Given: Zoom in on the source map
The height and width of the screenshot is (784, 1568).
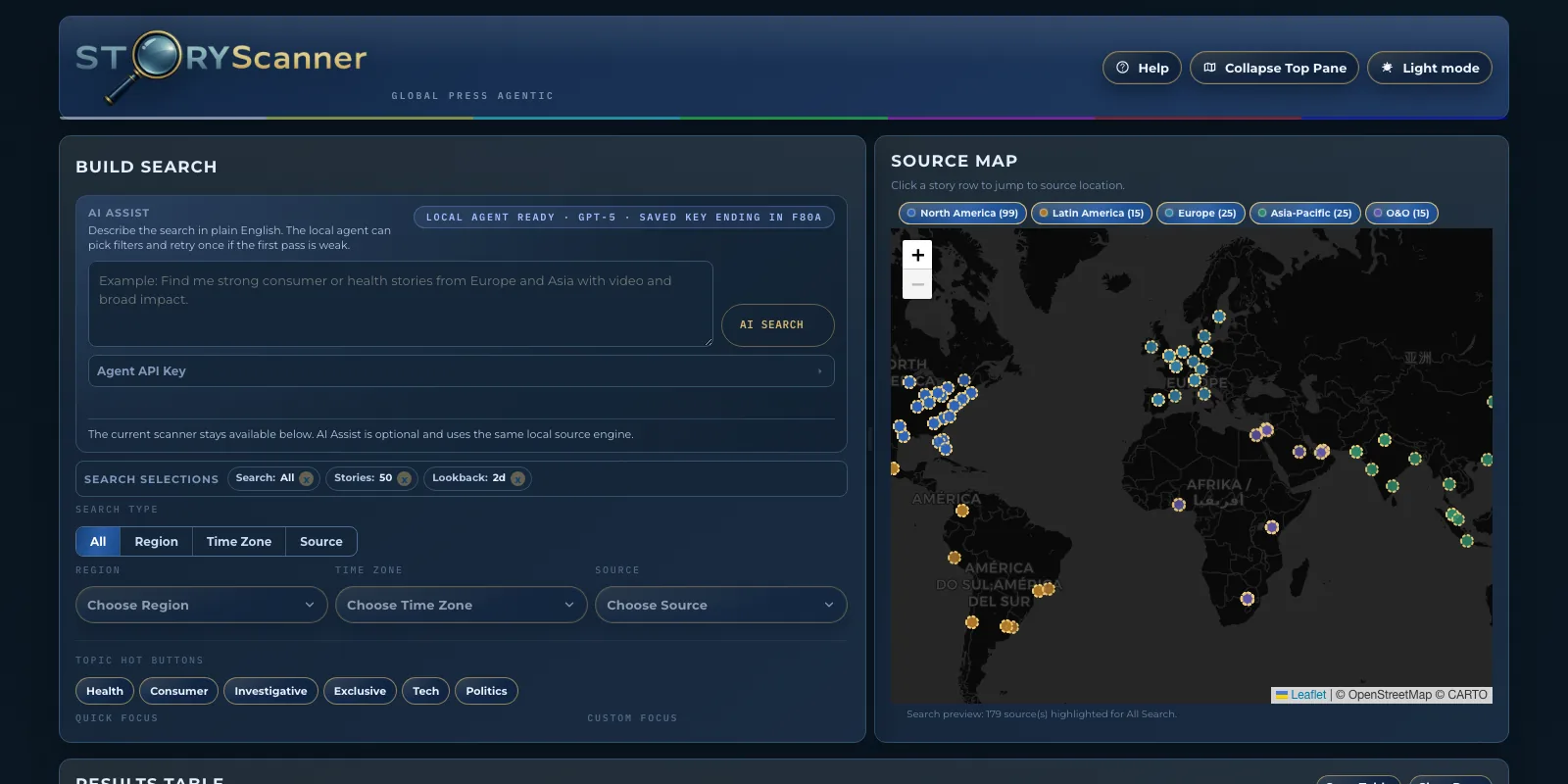Looking at the screenshot, I should [x=917, y=255].
